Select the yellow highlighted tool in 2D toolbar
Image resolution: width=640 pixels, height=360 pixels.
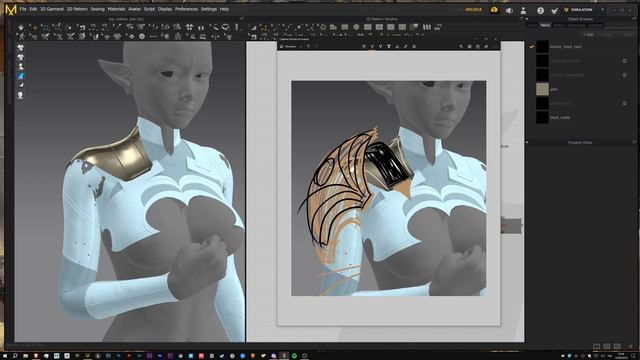click(264, 27)
